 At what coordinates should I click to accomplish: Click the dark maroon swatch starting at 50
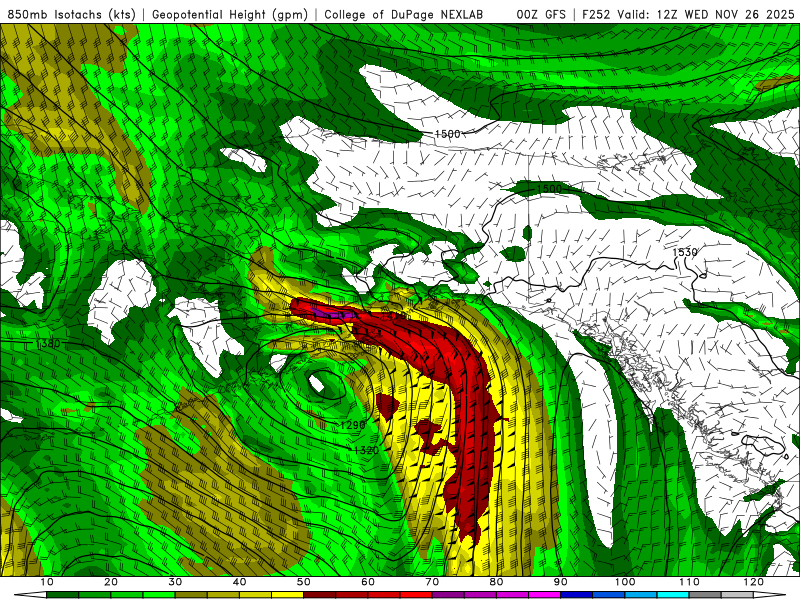click(320, 595)
